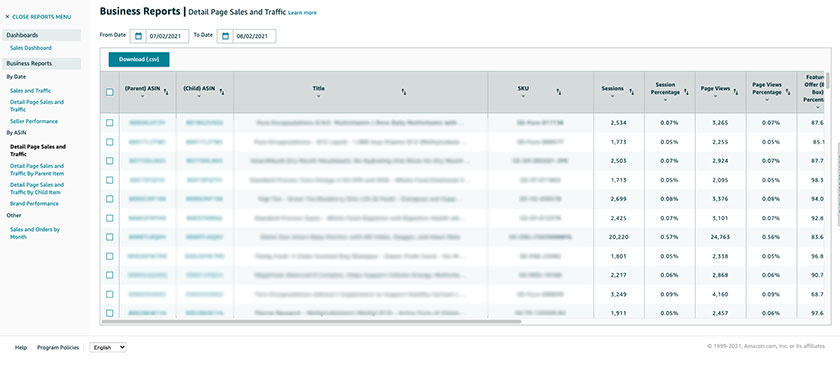Click the SKU column sort arrows
The width and height of the screenshot is (840, 371).
tap(559, 92)
